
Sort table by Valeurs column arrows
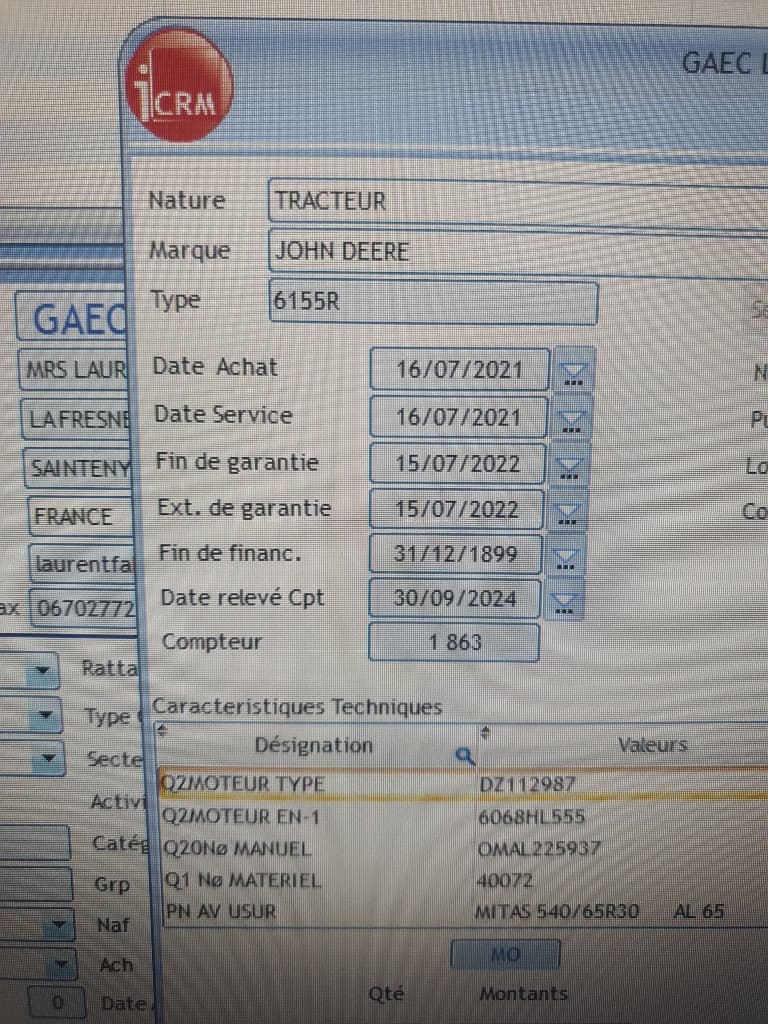coord(485,733)
